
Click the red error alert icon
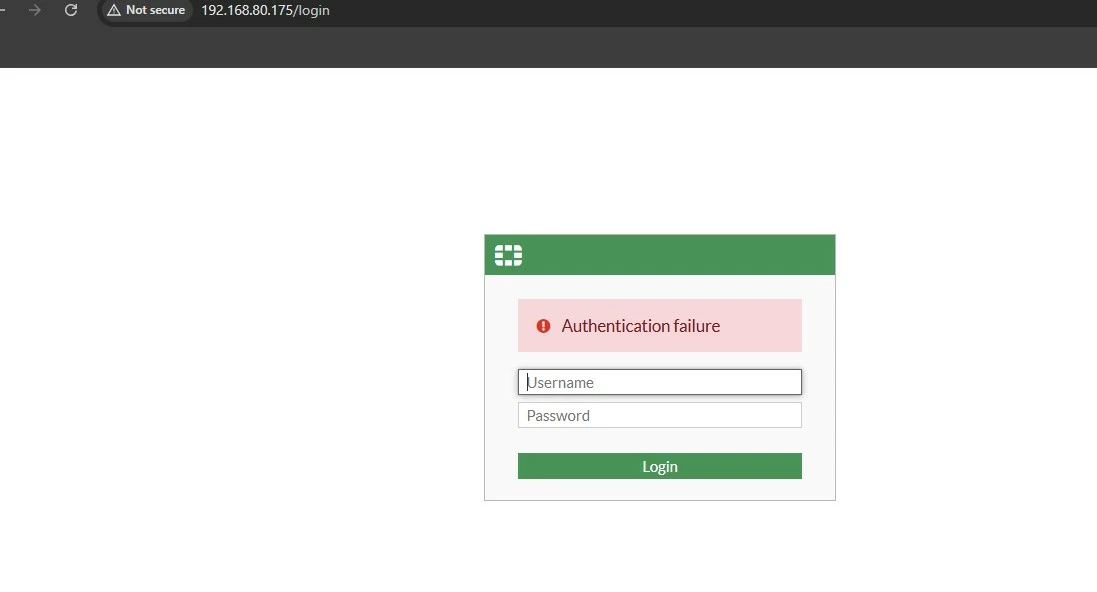543,326
